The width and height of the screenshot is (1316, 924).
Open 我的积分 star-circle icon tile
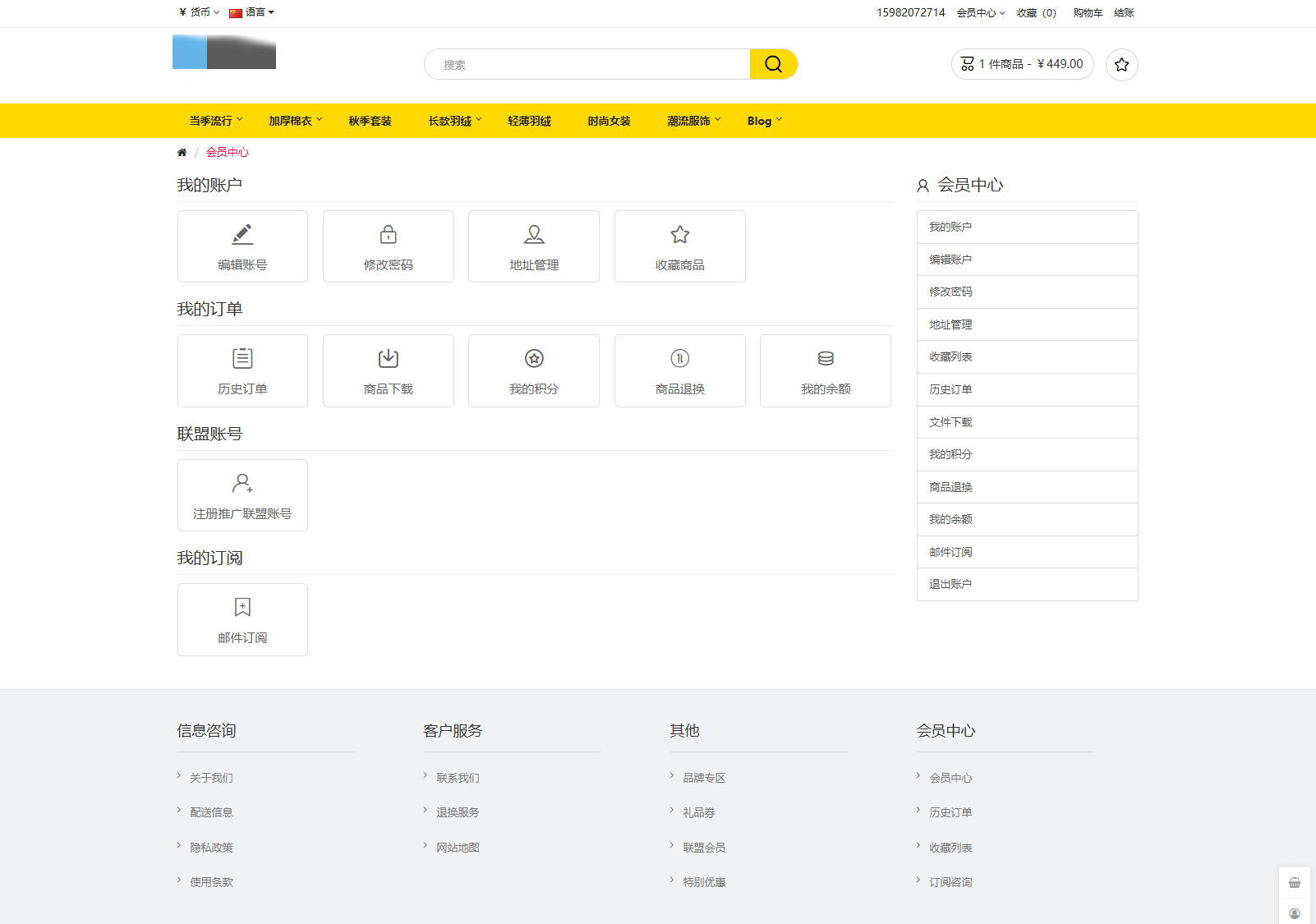tap(533, 370)
